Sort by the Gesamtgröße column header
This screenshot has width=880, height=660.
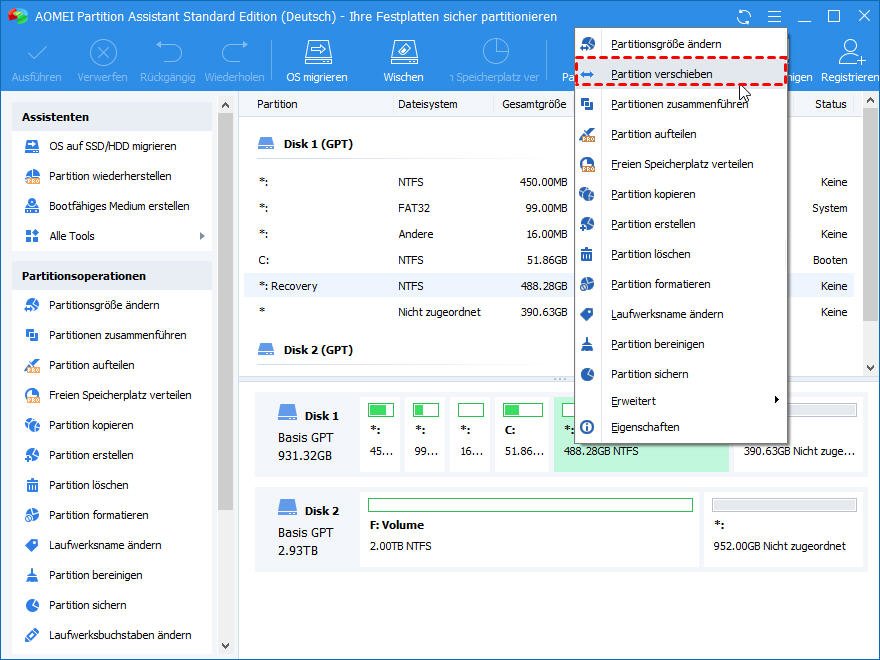click(534, 104)
